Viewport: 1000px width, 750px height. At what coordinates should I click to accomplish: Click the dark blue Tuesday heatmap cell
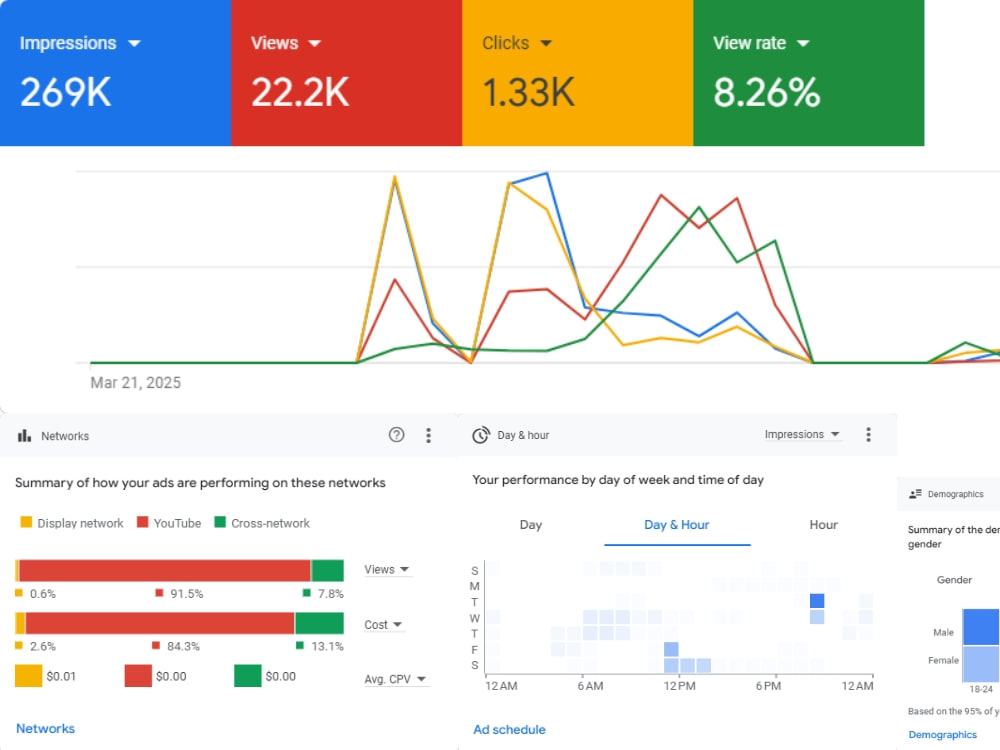(817, 601)
